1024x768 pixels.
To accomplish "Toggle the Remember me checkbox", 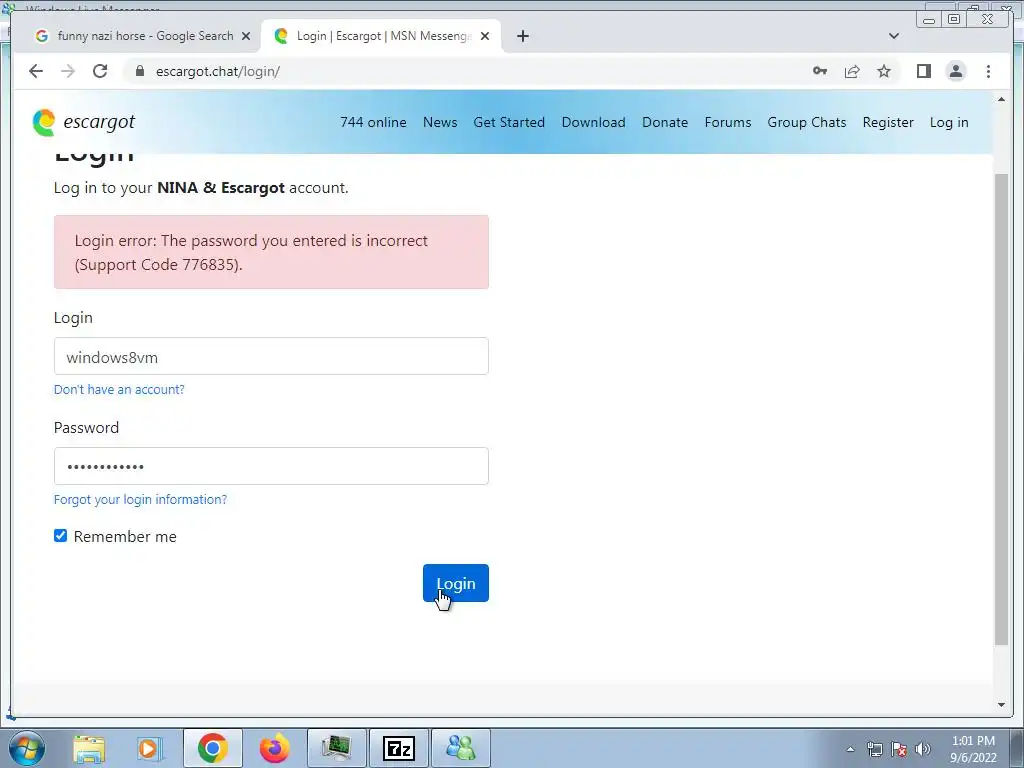I will 60,536.
